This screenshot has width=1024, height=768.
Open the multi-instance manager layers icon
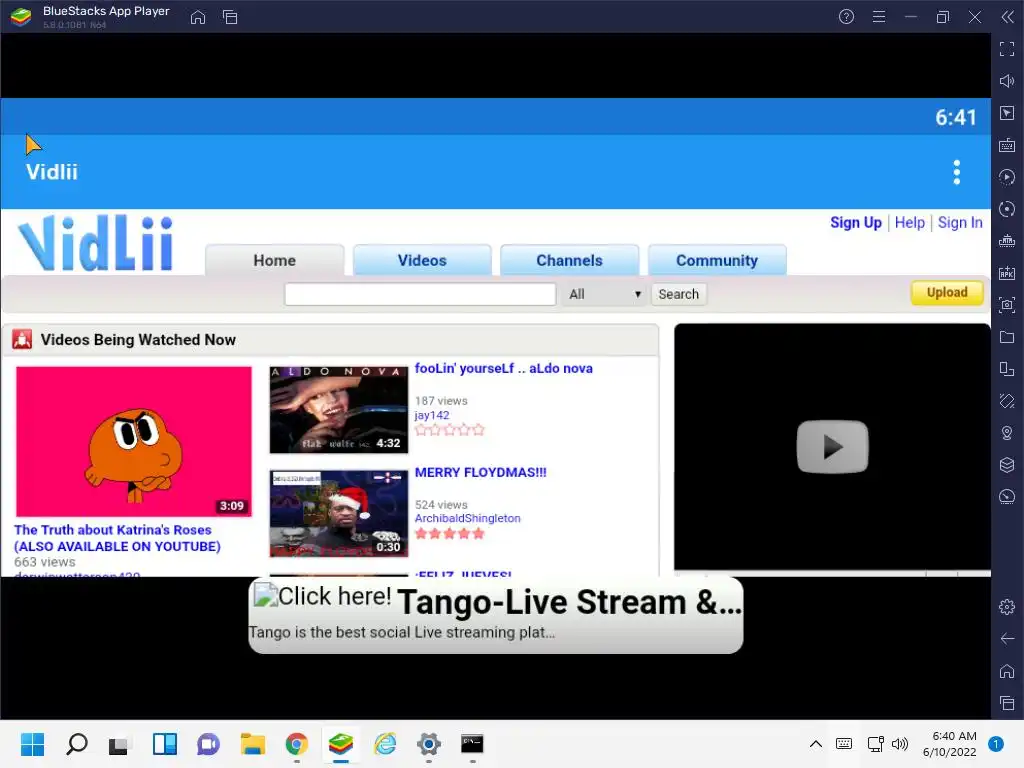point(1006,465)
